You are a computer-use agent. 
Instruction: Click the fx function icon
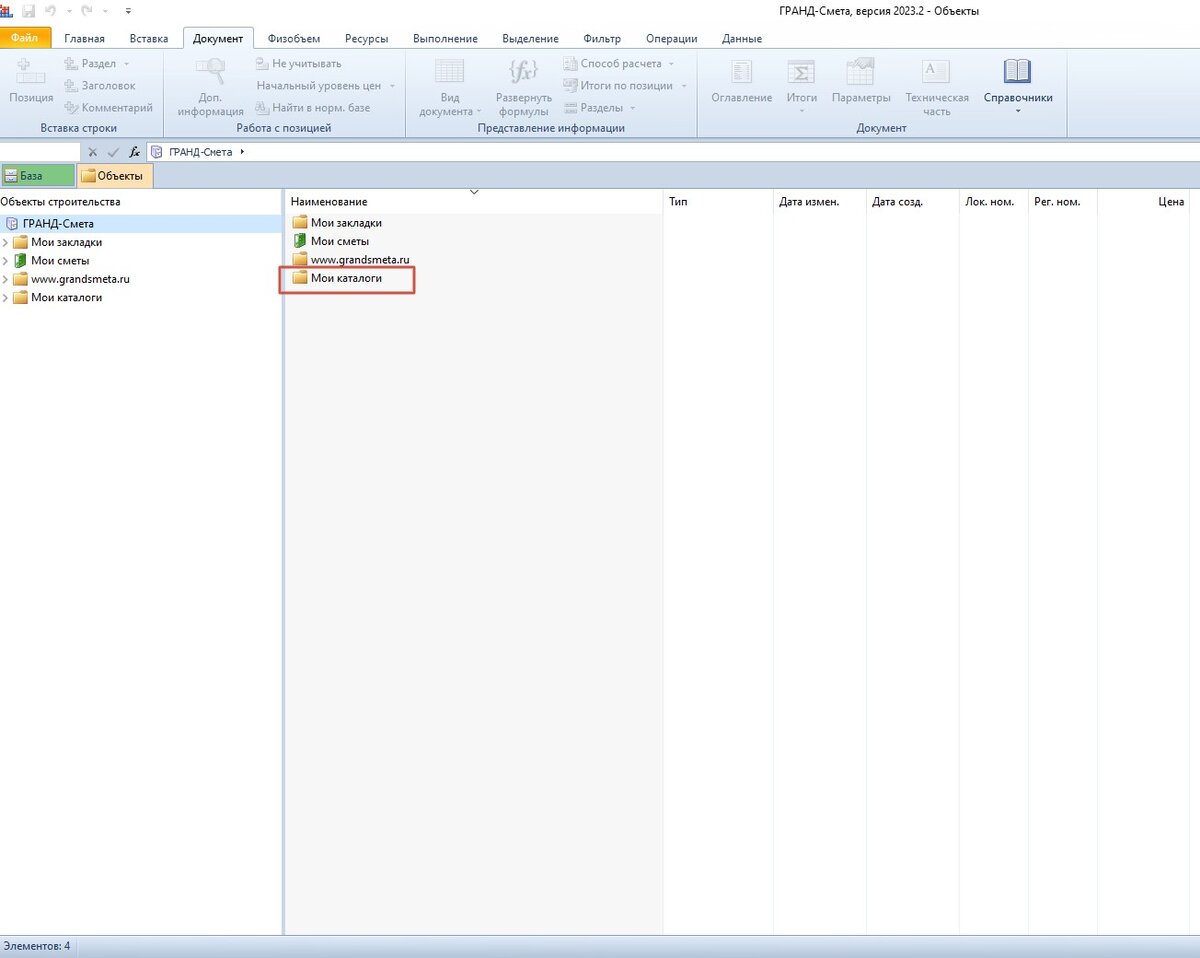click(134, 152)
